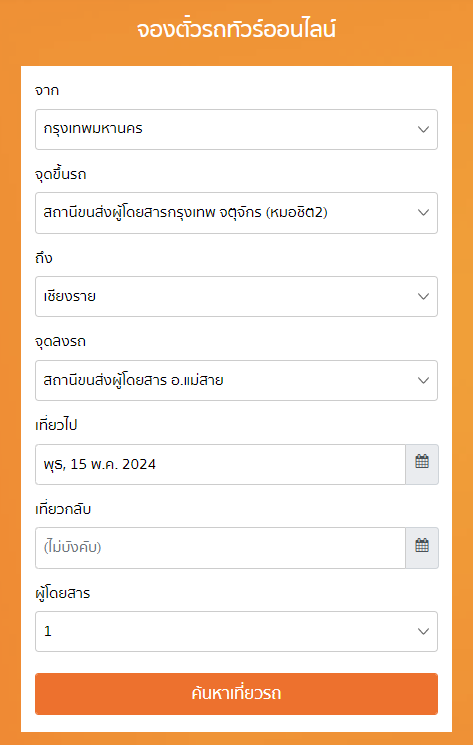Click the จุดลงรถ field label
This screenshot has height=745, width=473.
pyautogui.click(x=61, y=342)
